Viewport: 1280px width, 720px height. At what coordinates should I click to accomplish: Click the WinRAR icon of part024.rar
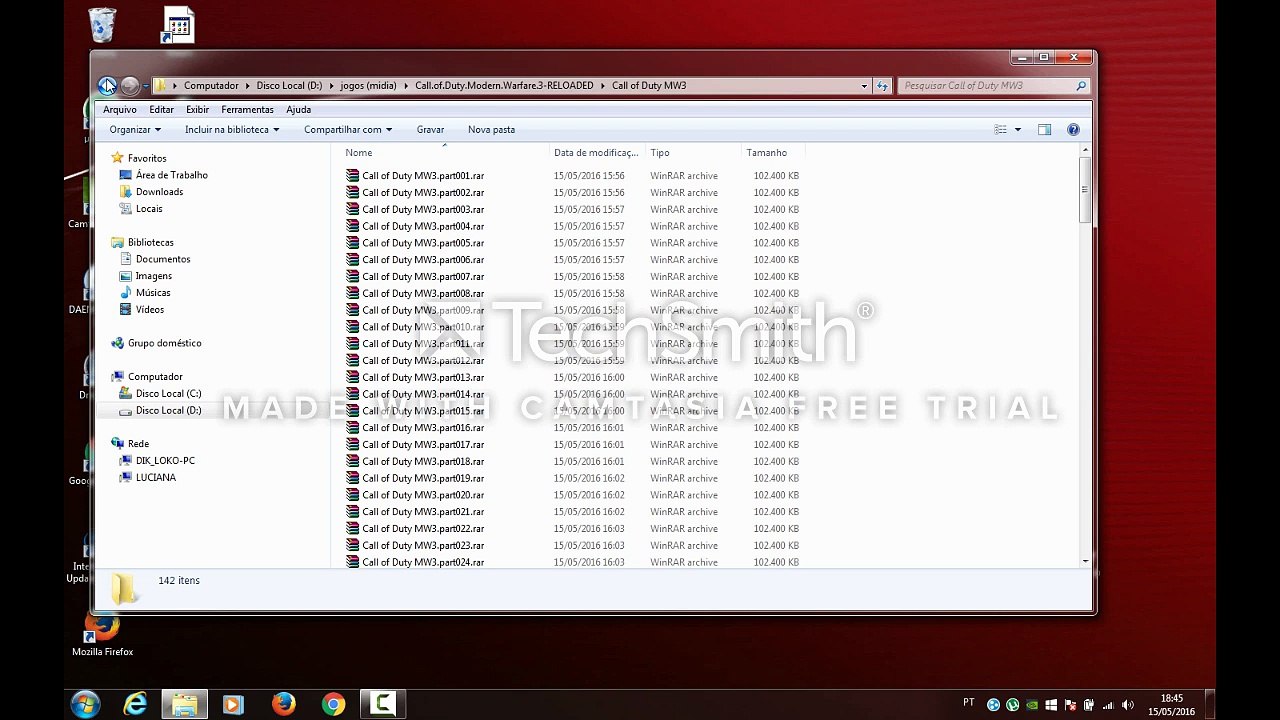pos(352,562)
